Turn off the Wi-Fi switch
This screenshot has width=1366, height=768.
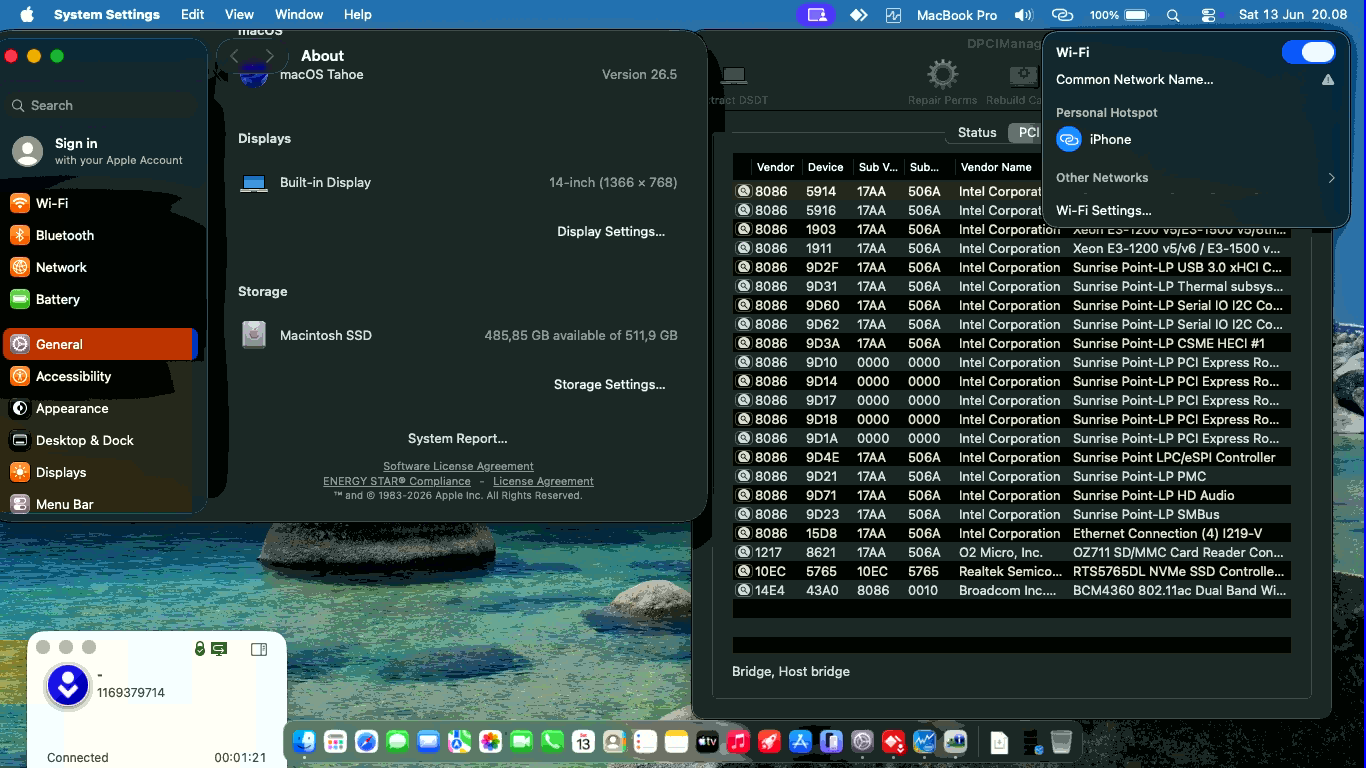point(1308,52)
